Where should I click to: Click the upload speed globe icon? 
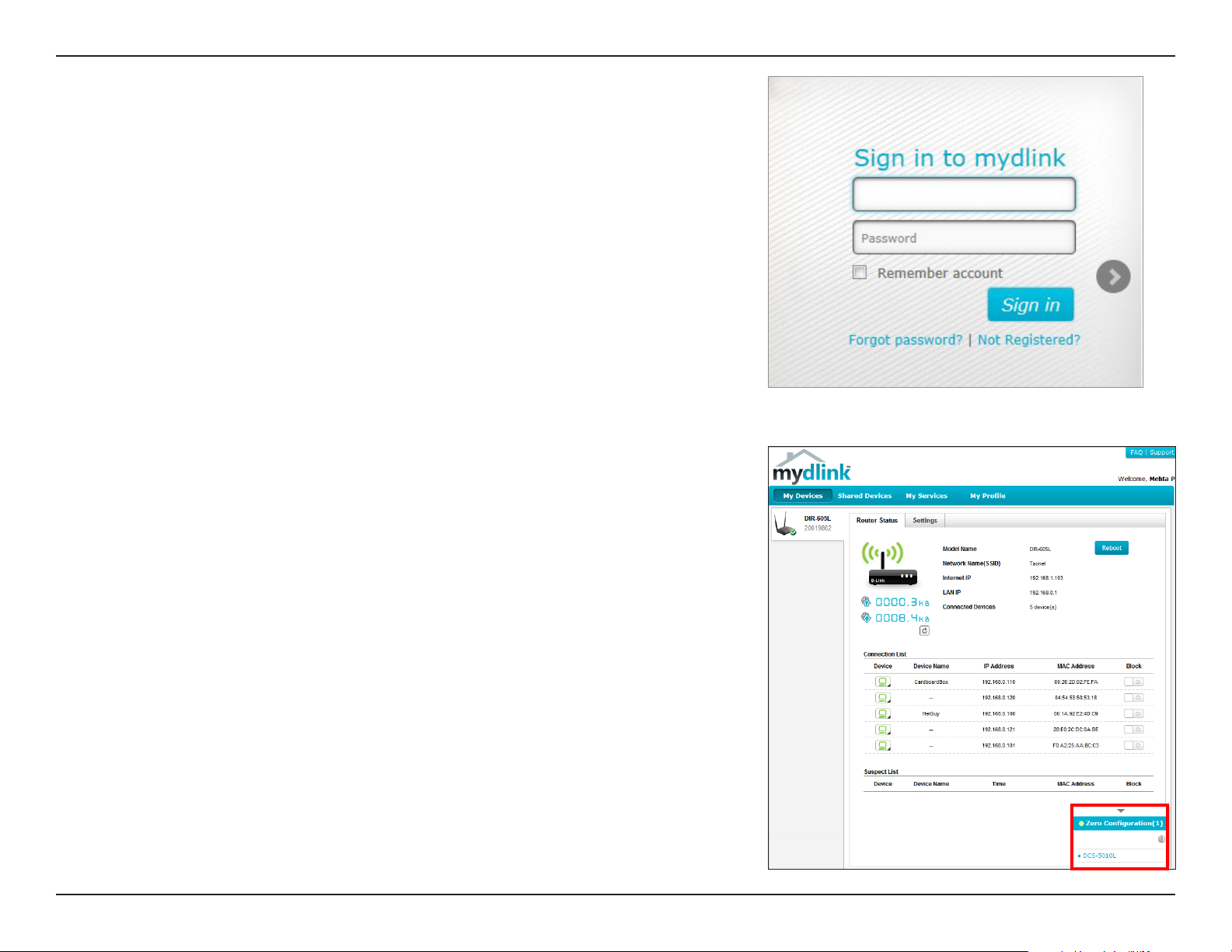866,602
